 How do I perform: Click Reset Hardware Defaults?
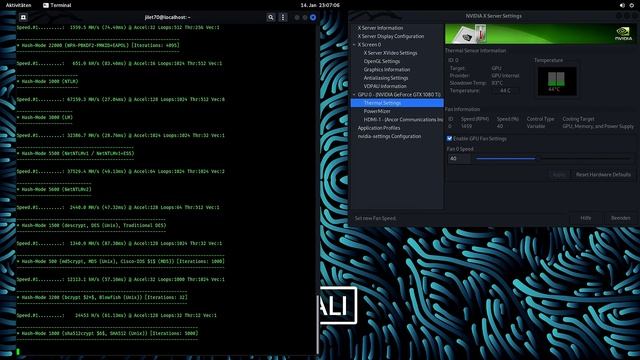[x=603, y=174]
